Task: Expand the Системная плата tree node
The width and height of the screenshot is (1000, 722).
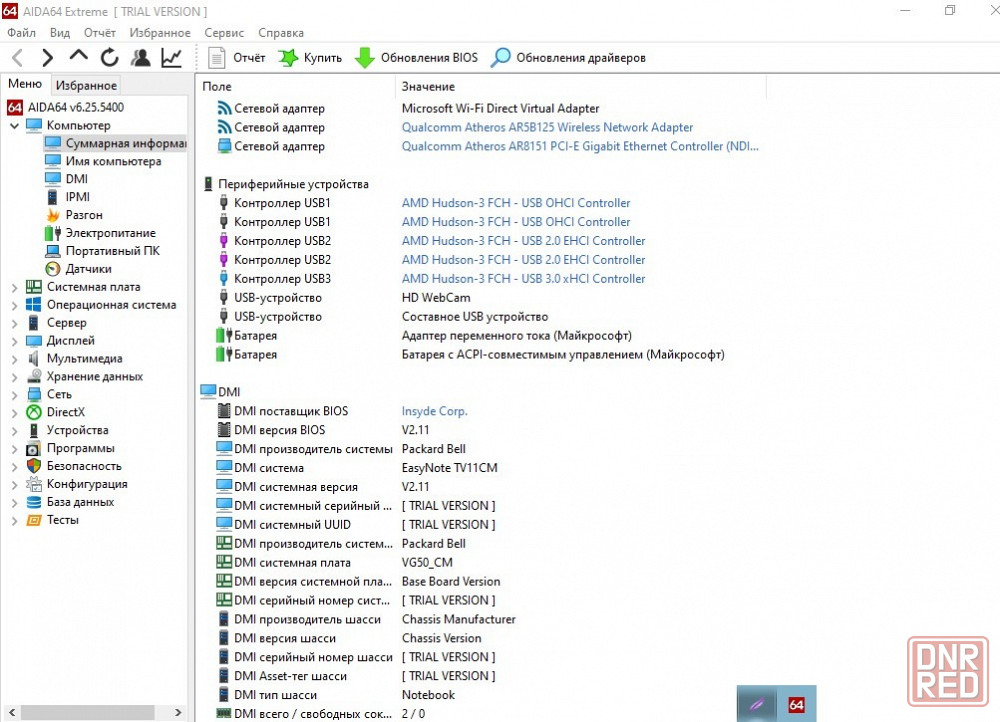Action: 14,287
